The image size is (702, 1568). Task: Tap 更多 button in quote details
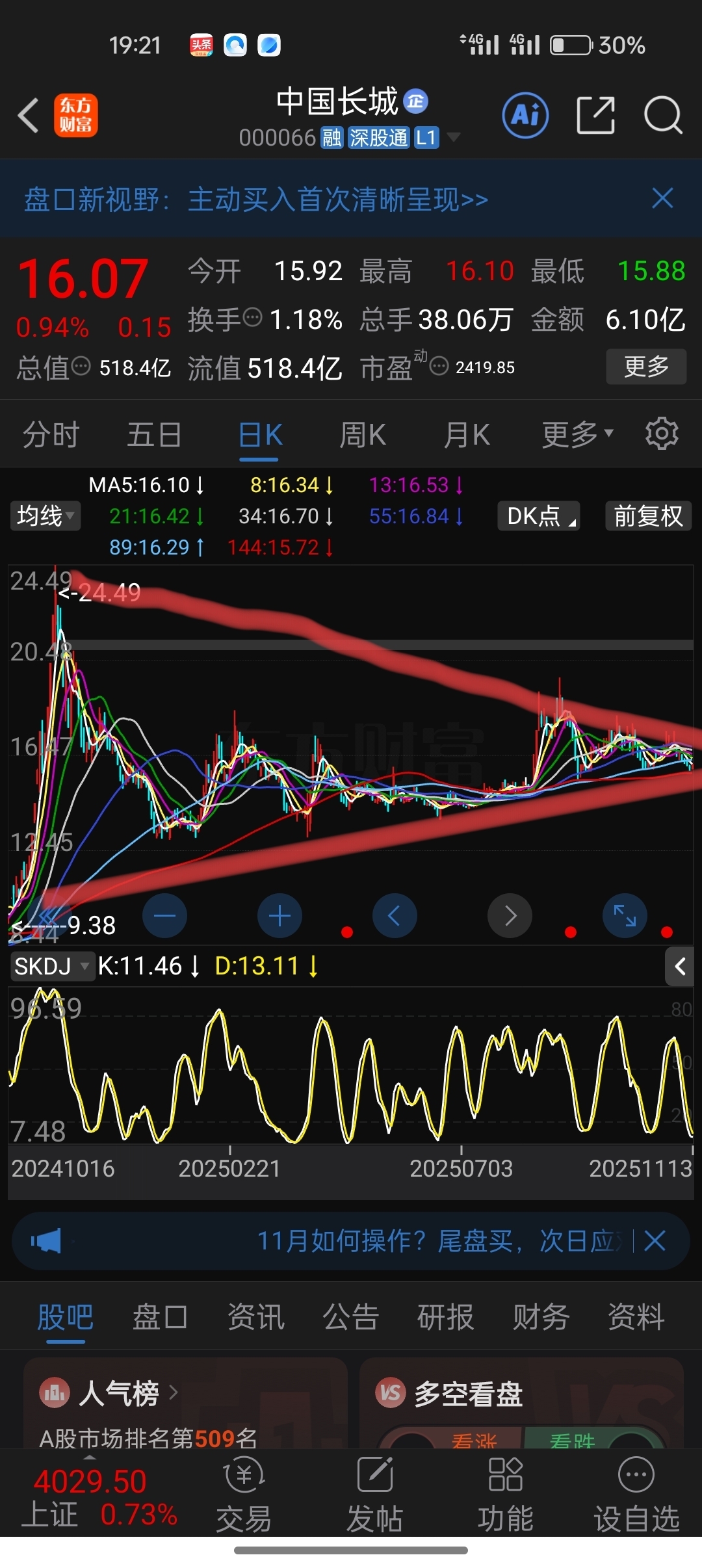click(646, 367)
